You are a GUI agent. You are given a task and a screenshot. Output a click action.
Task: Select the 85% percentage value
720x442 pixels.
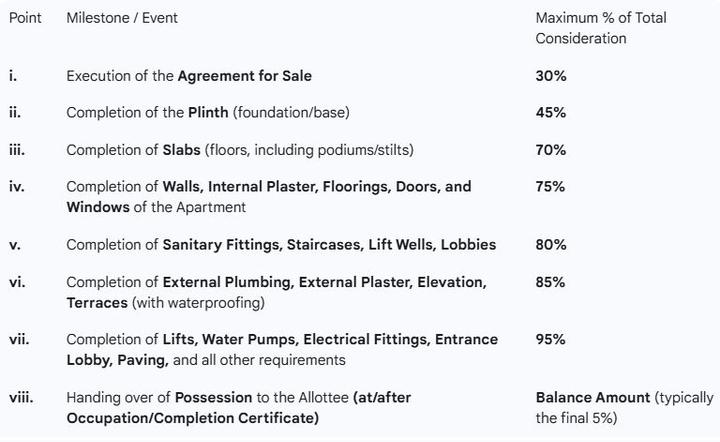point(551,283)
